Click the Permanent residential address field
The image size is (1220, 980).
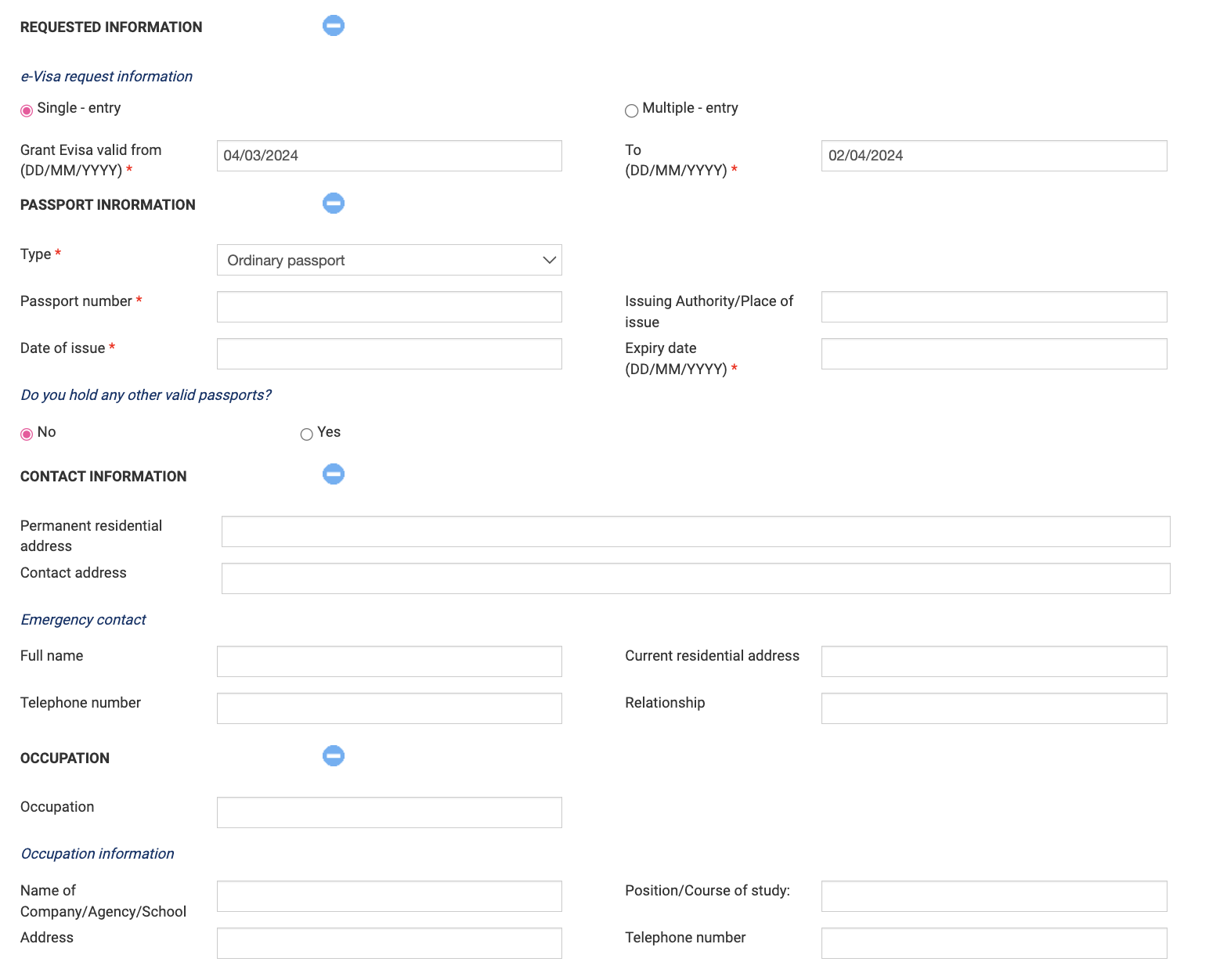click(695, 531)
